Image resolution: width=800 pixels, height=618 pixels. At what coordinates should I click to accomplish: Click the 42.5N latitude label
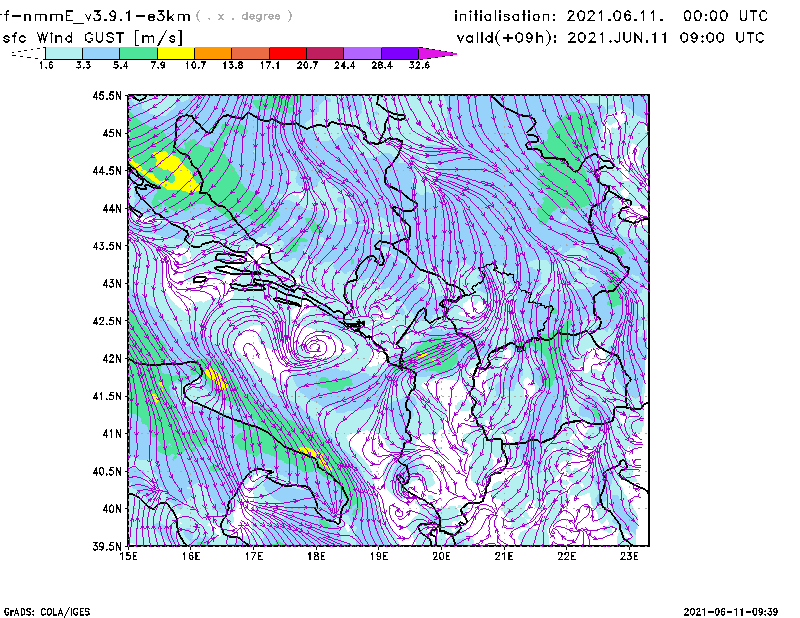pyautogui.click(x=107, y=321)
